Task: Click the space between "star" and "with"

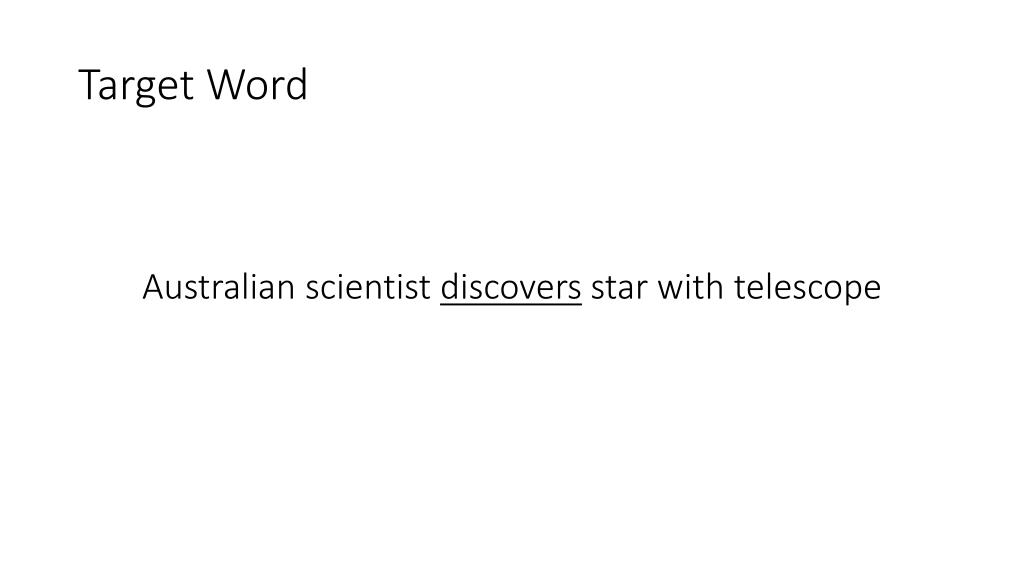Action: pyautogui.click(x=652, y=287)
